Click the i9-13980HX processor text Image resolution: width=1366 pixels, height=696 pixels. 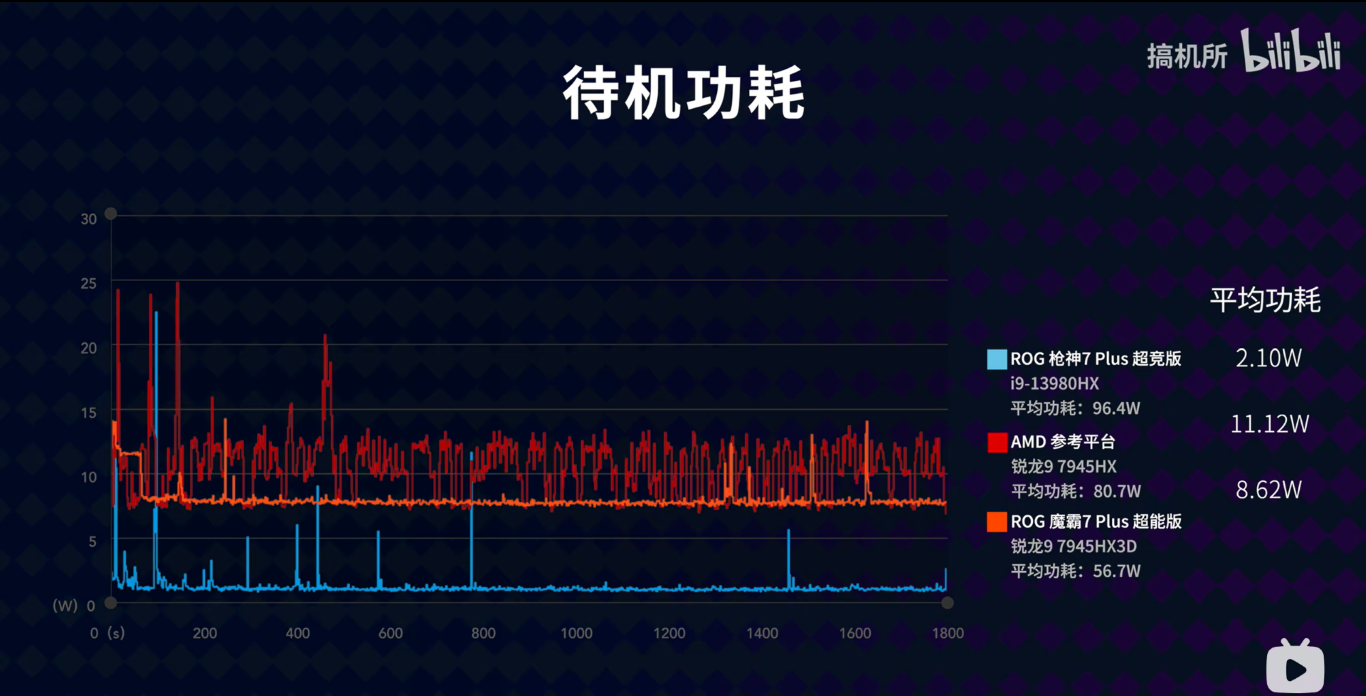click(x=1055, y=384)
